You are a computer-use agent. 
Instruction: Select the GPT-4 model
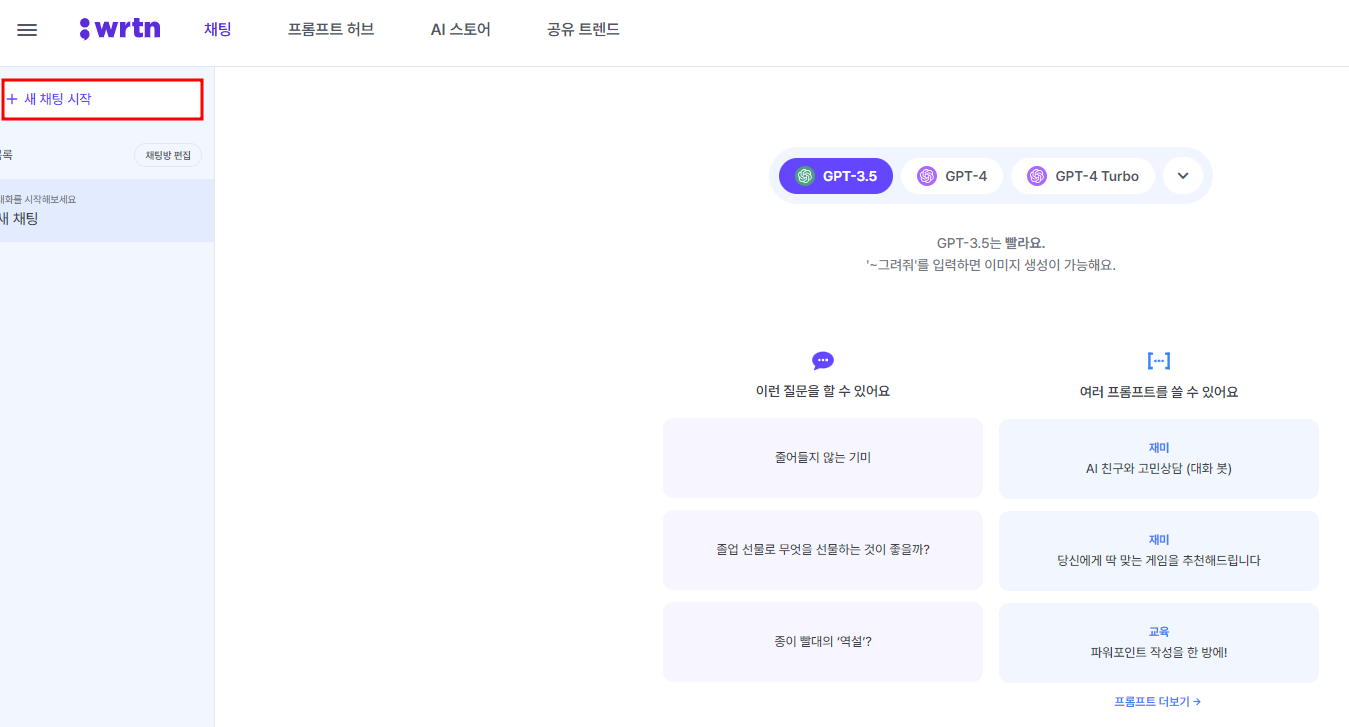[x=952, y=176]
